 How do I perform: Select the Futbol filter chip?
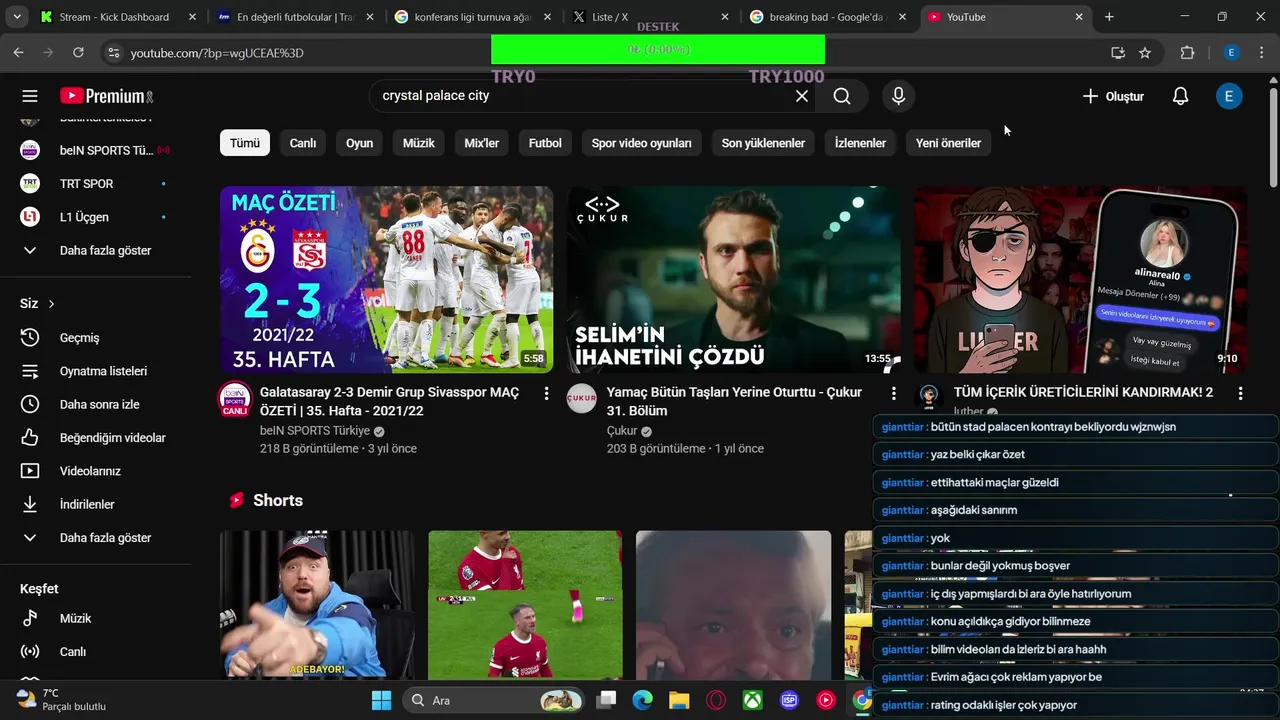pyautogui.click(x=545, y=143)
